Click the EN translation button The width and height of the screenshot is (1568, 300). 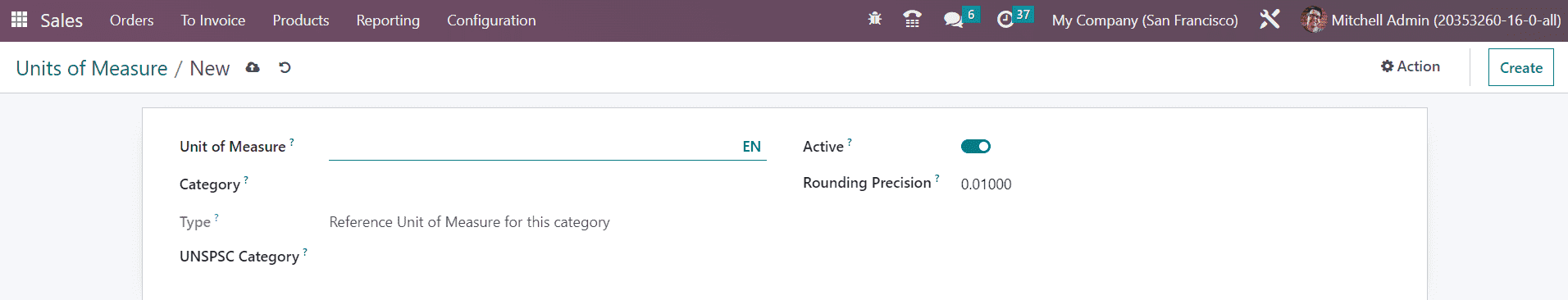tap(752, 146)
